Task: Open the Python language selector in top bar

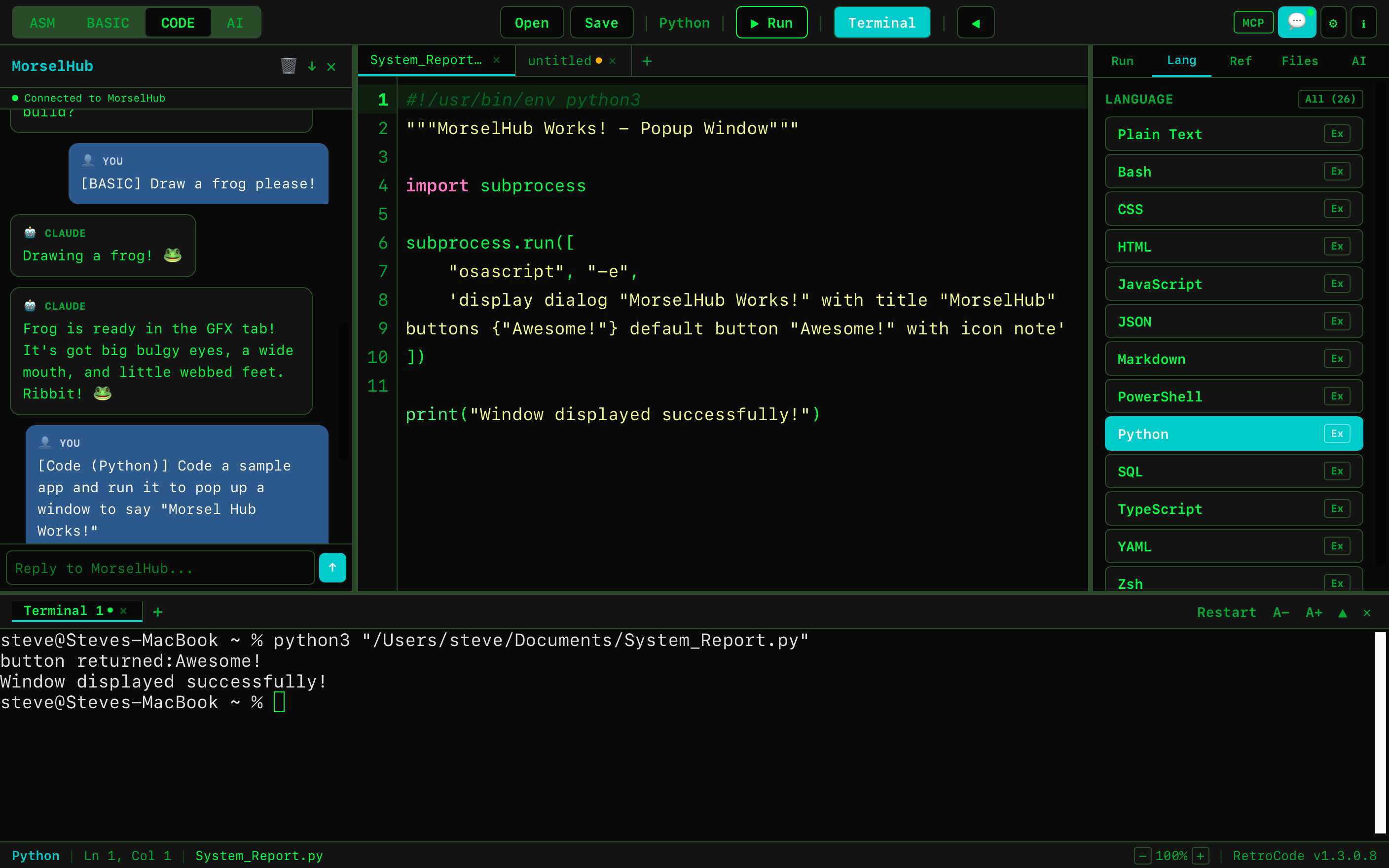Action: tap(684, 22)
